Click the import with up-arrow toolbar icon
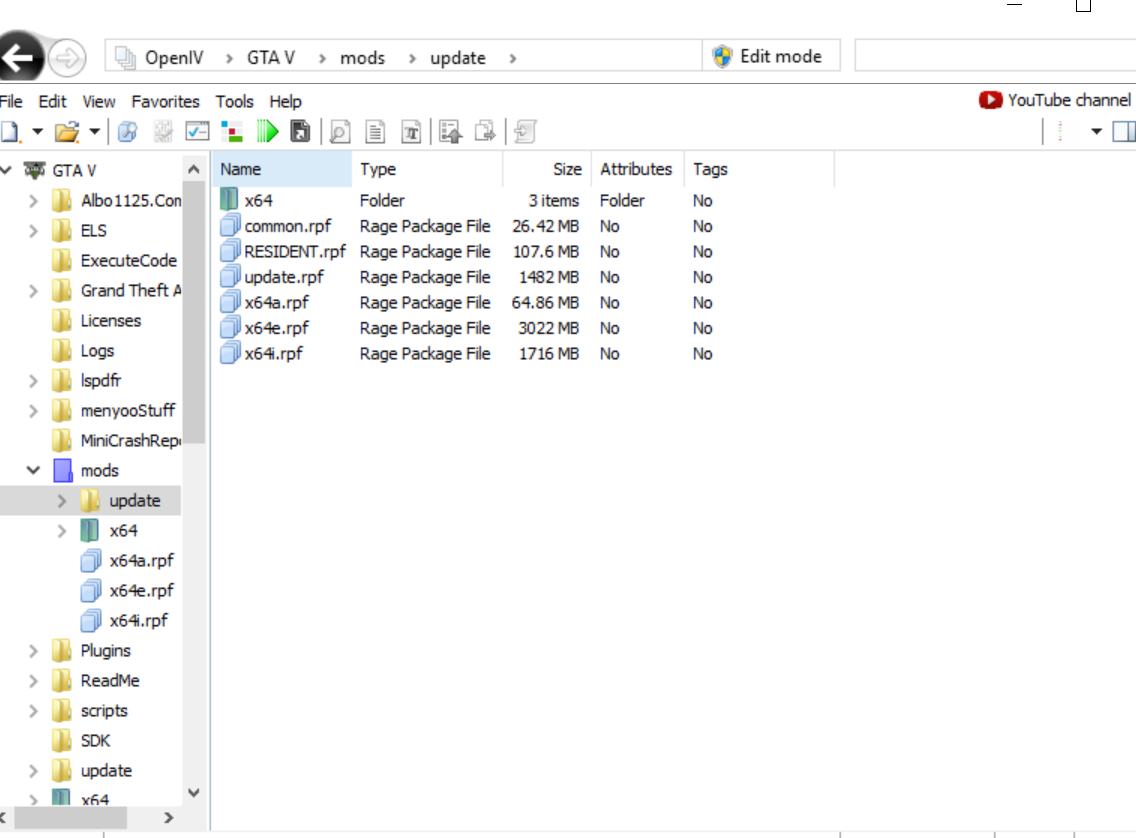1136x838 pixels. point(450,132)
